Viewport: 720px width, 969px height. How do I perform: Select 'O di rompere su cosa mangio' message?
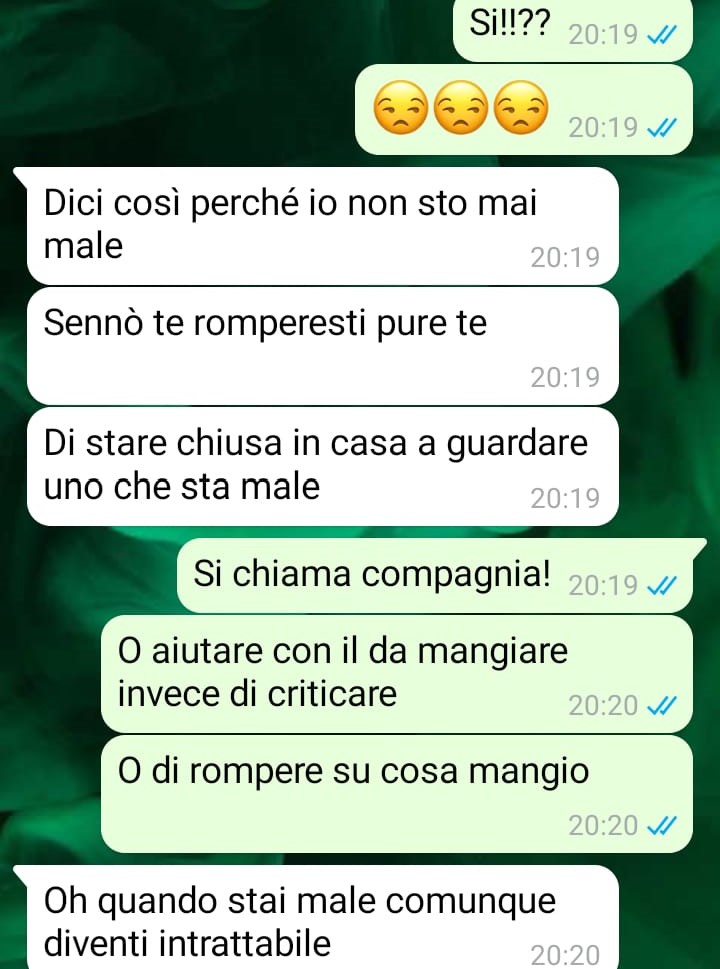397,795
